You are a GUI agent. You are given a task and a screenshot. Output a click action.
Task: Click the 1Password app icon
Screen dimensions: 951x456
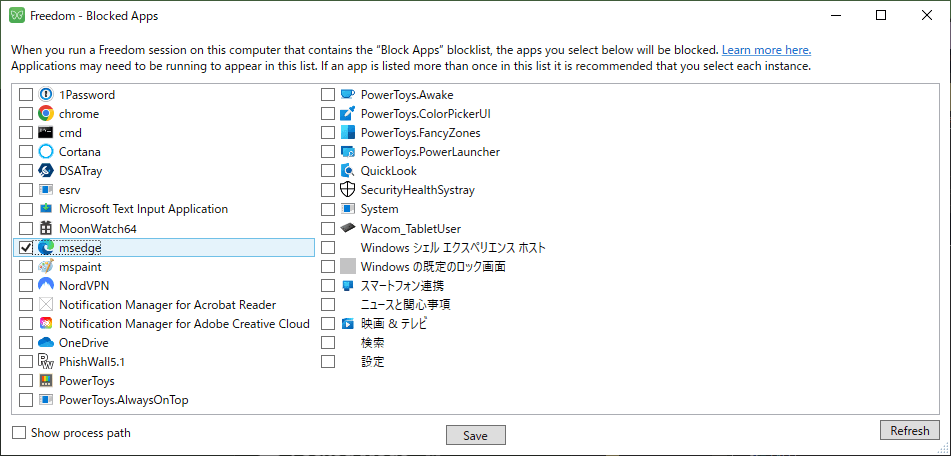pyautogui.click(x=46, y=95)
